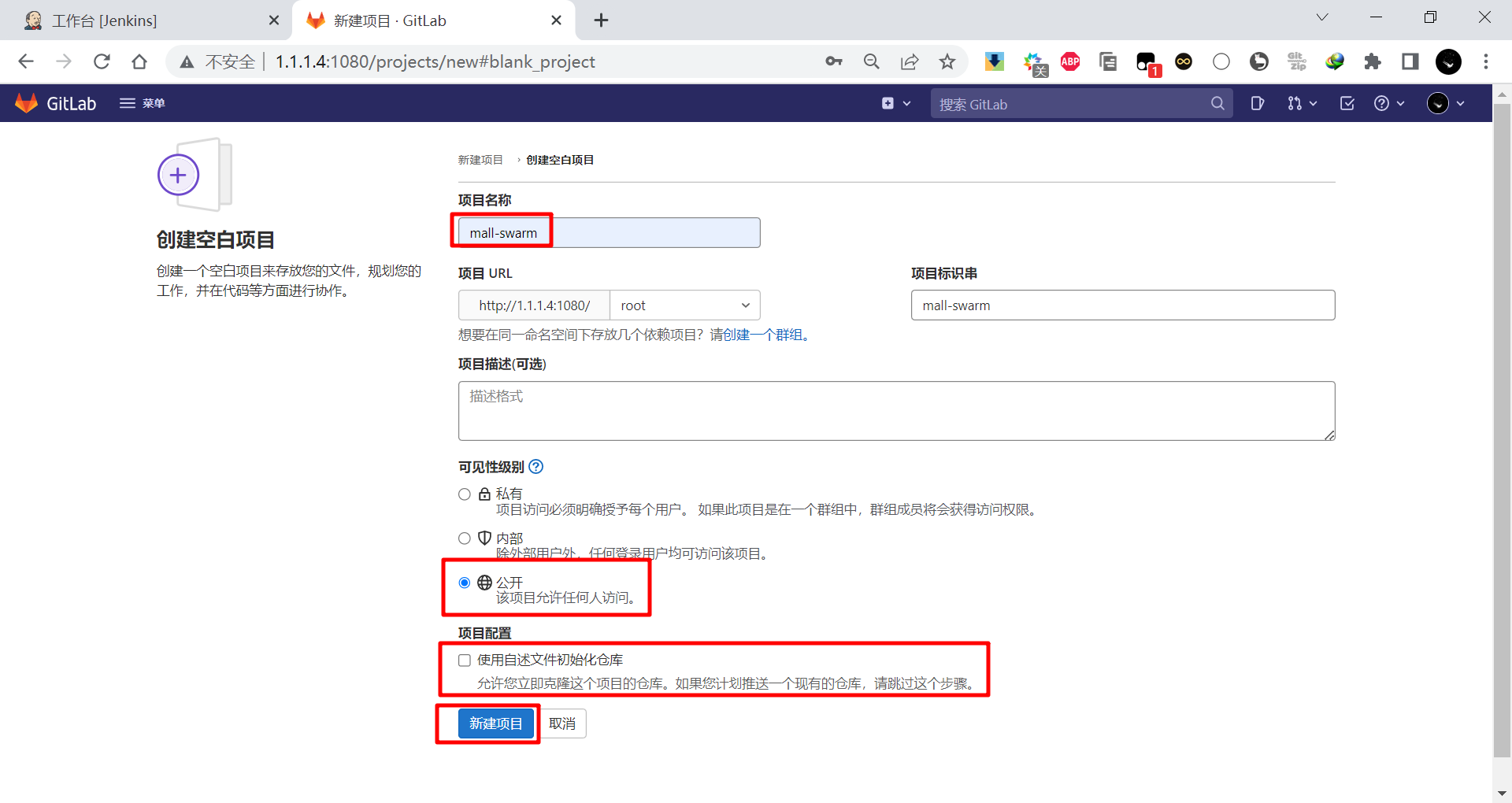The image size is (1512, 803).
Task: Reload the page with refresh icon
Action: 102,61
